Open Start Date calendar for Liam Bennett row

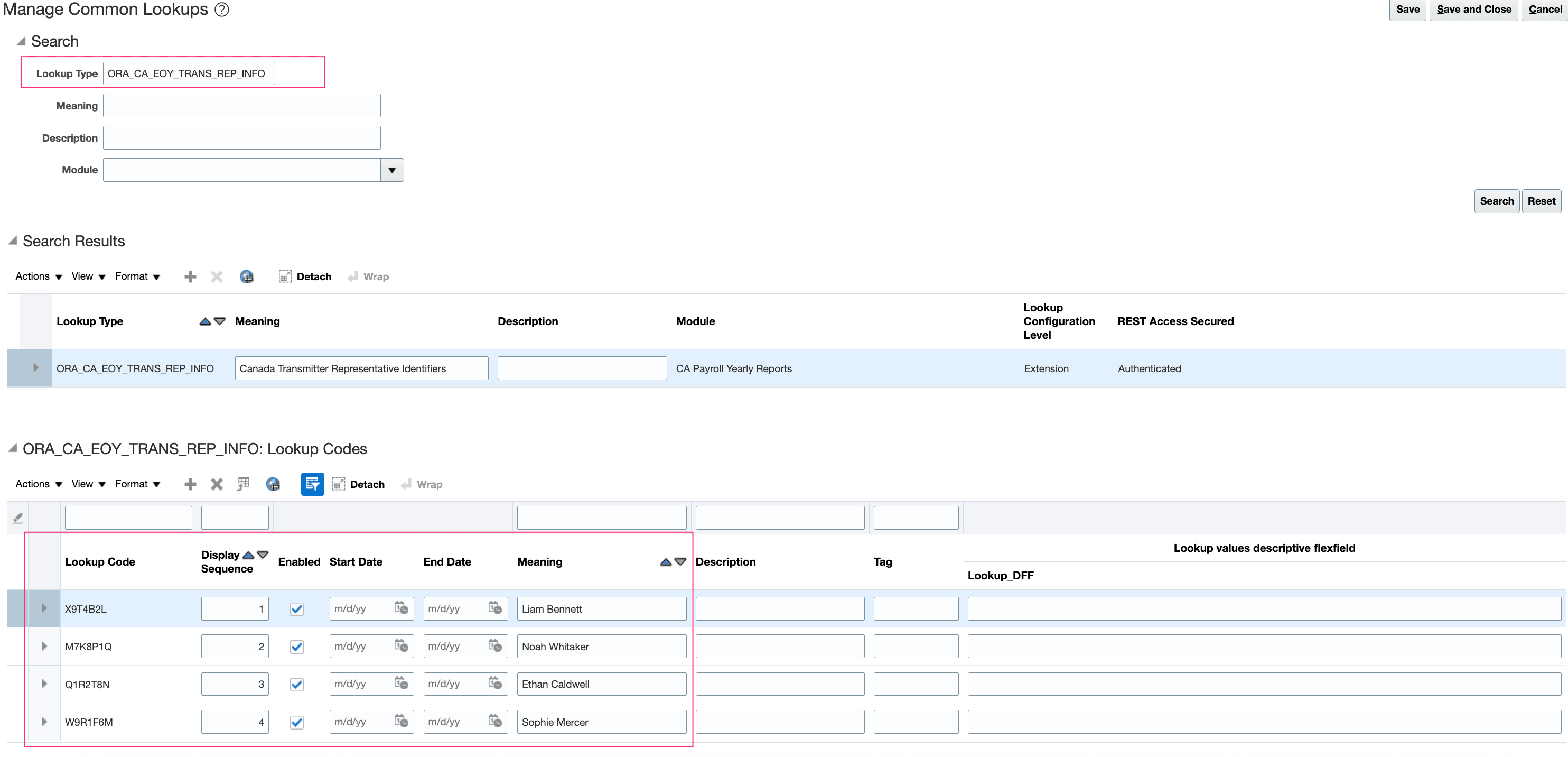tap(400, 608)
